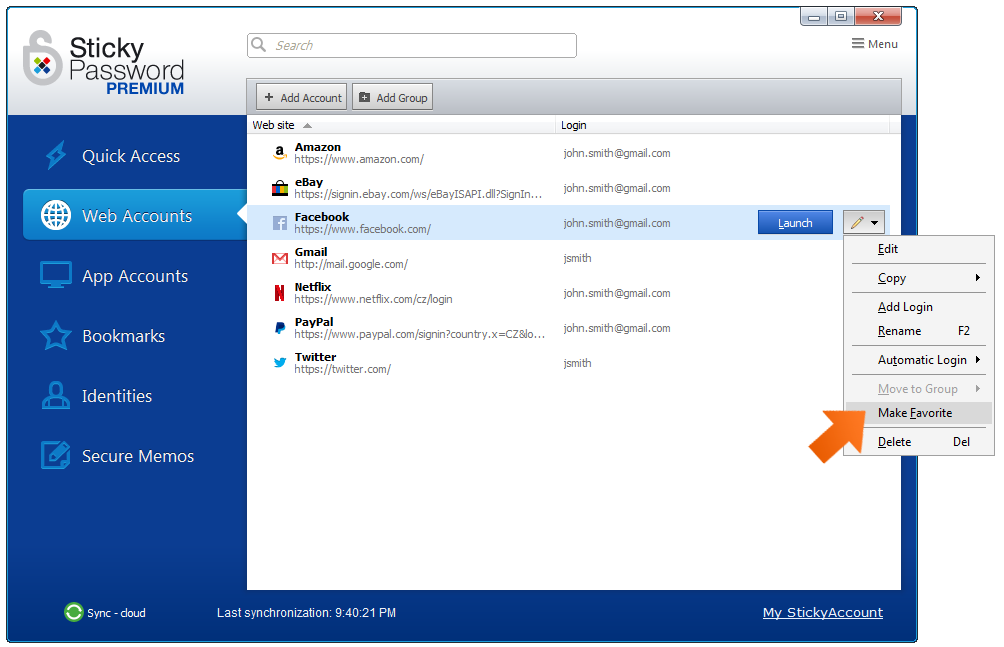Viewport: 1004px width, 647px height.
Task: Click the eBay favicon
Action: point(280,188)
